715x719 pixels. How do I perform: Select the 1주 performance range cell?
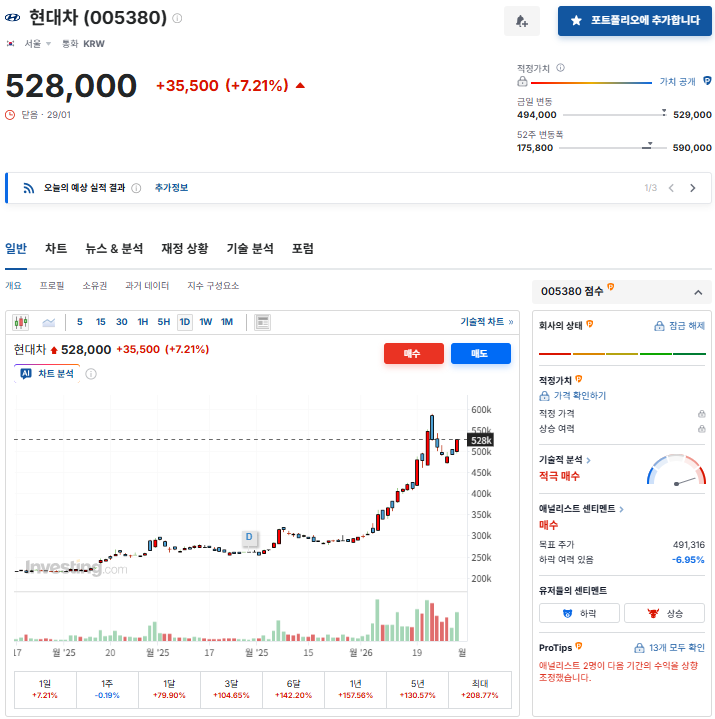tap(107, 690)
